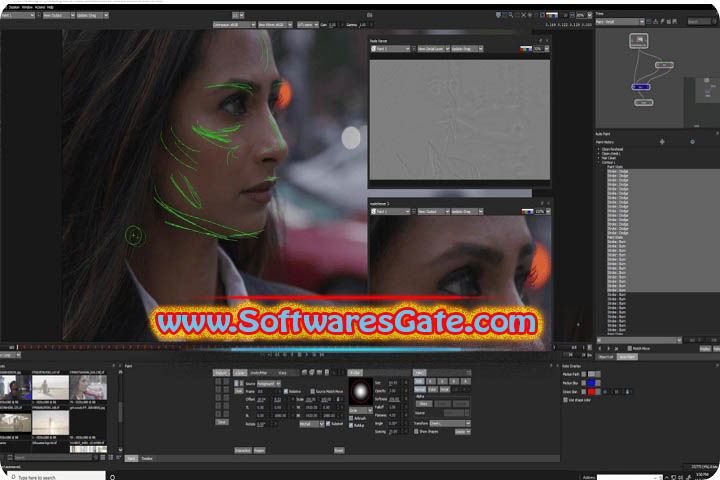Enable the Show Shapes checkbox
Screen dimensions: 720x480
pyautogui.click(x=416, y=431)
